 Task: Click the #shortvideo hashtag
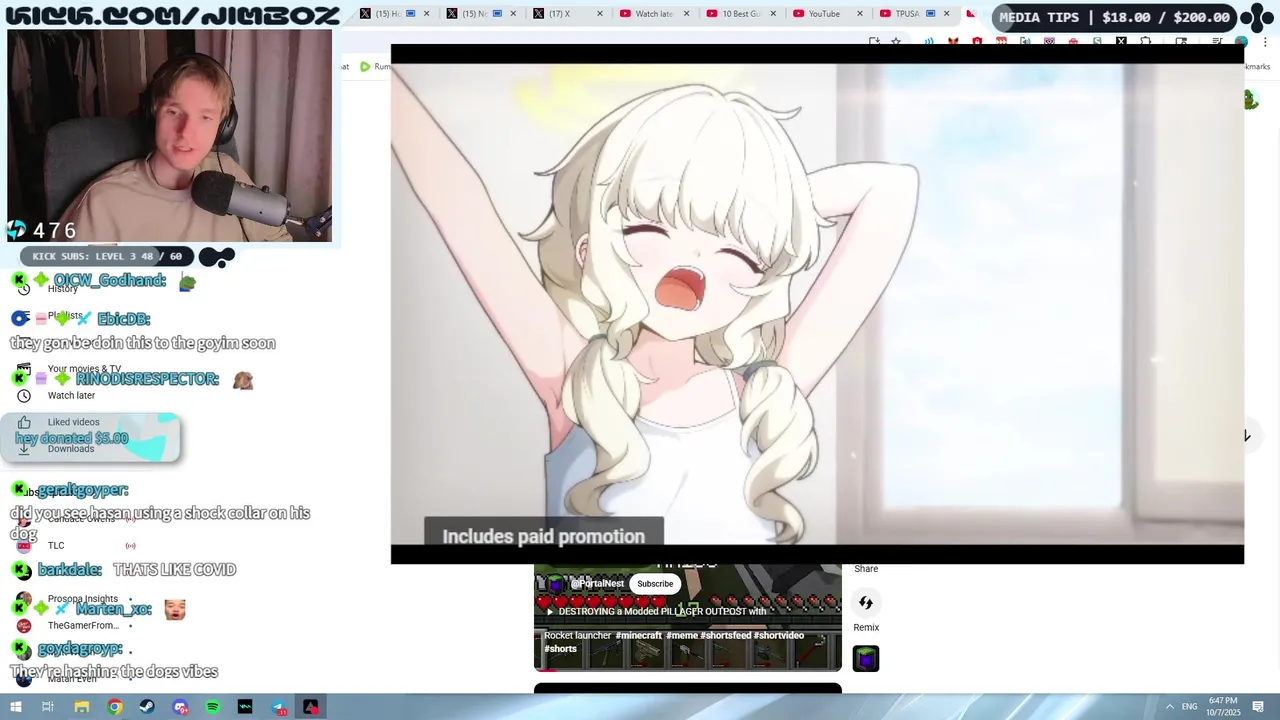(779, 636)
